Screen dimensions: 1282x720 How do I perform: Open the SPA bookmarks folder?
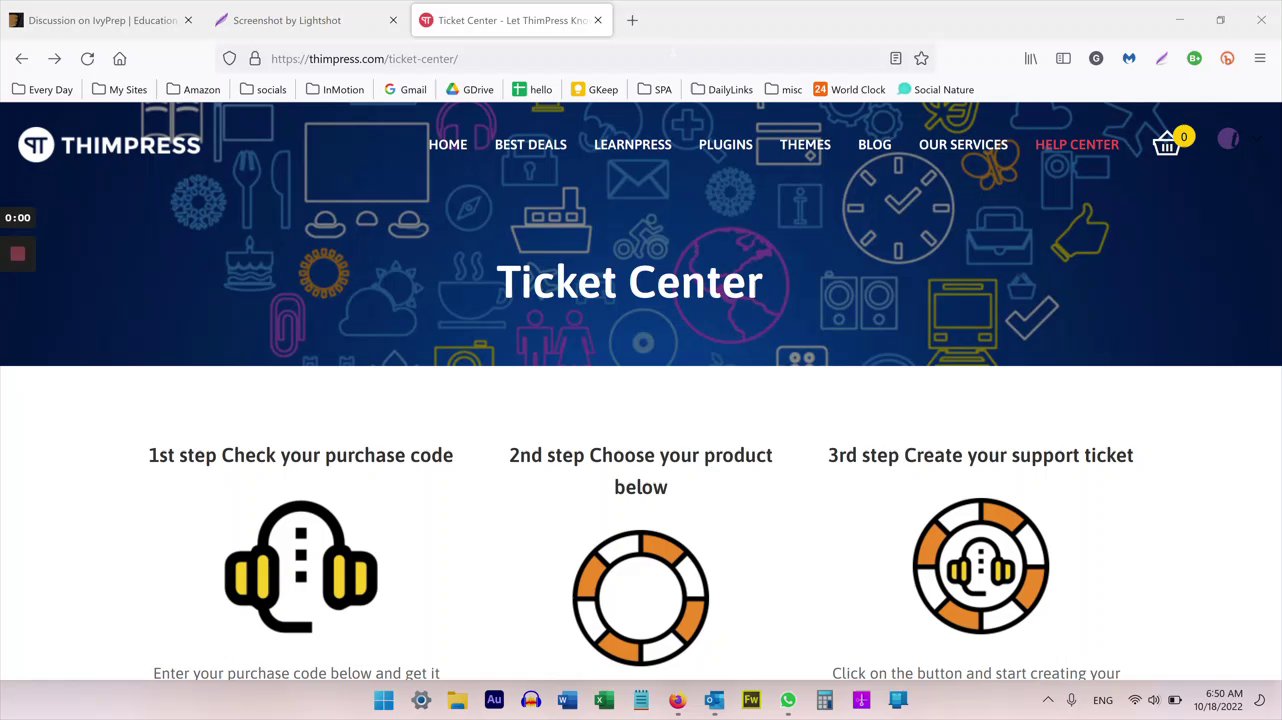pos(654,90)
